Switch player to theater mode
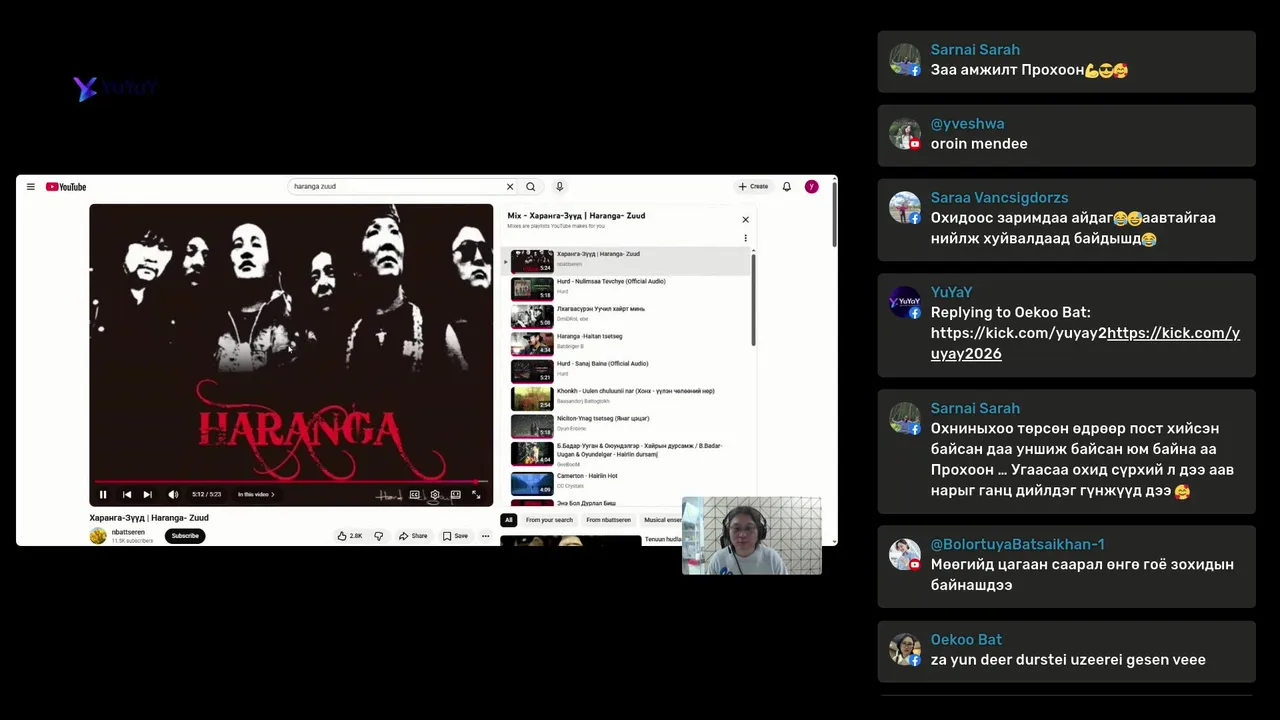The image size is (1280, 720). click(x=455, y=494)
